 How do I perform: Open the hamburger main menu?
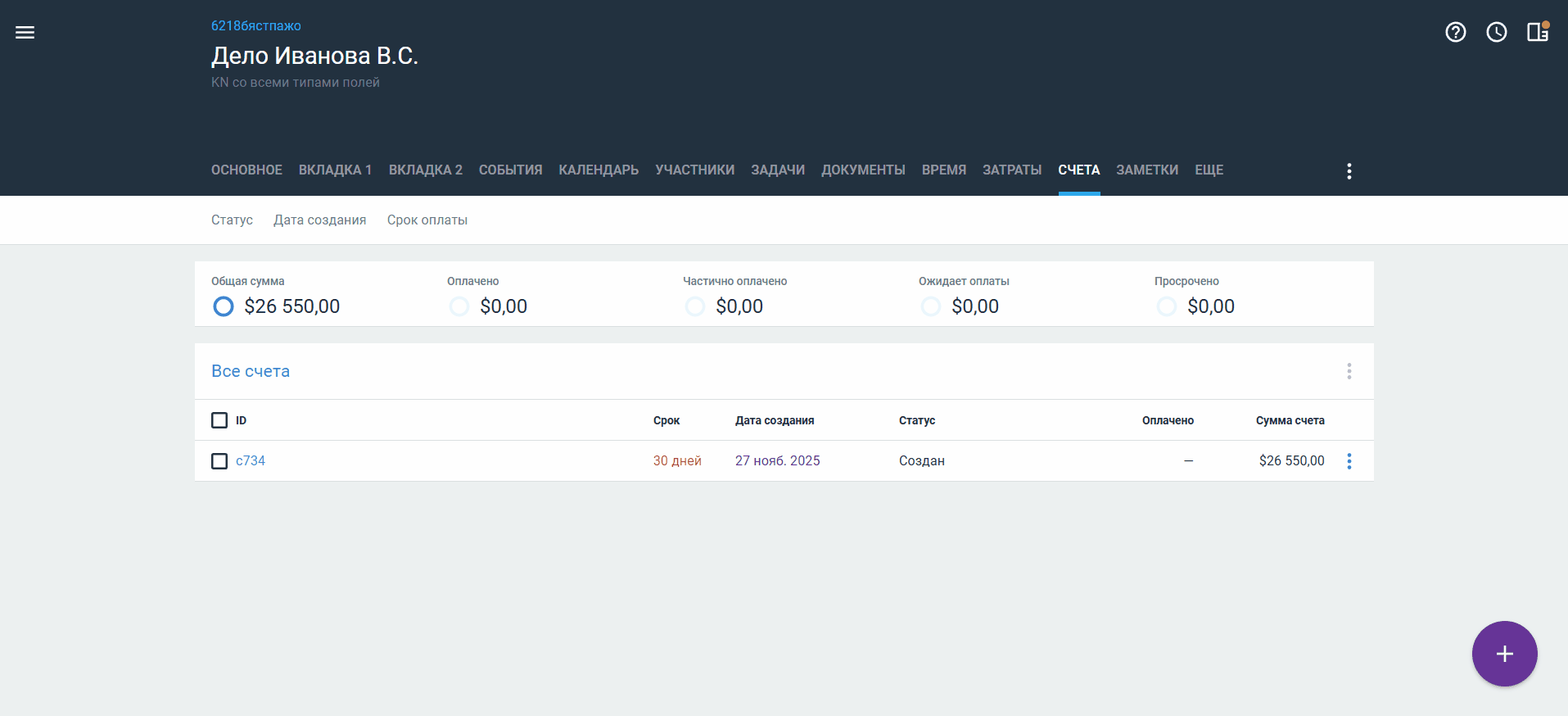pyautogui.click(x=25, y=33)
